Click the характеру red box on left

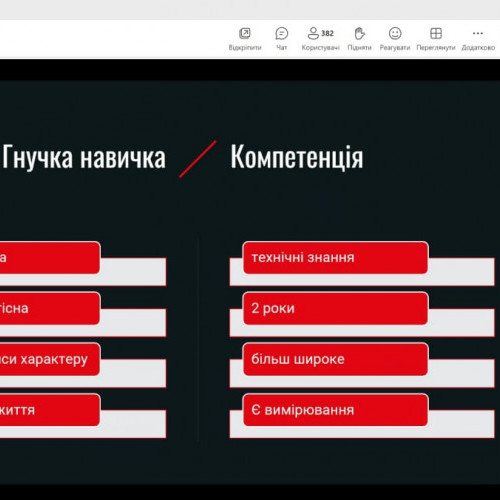[50, 359]
